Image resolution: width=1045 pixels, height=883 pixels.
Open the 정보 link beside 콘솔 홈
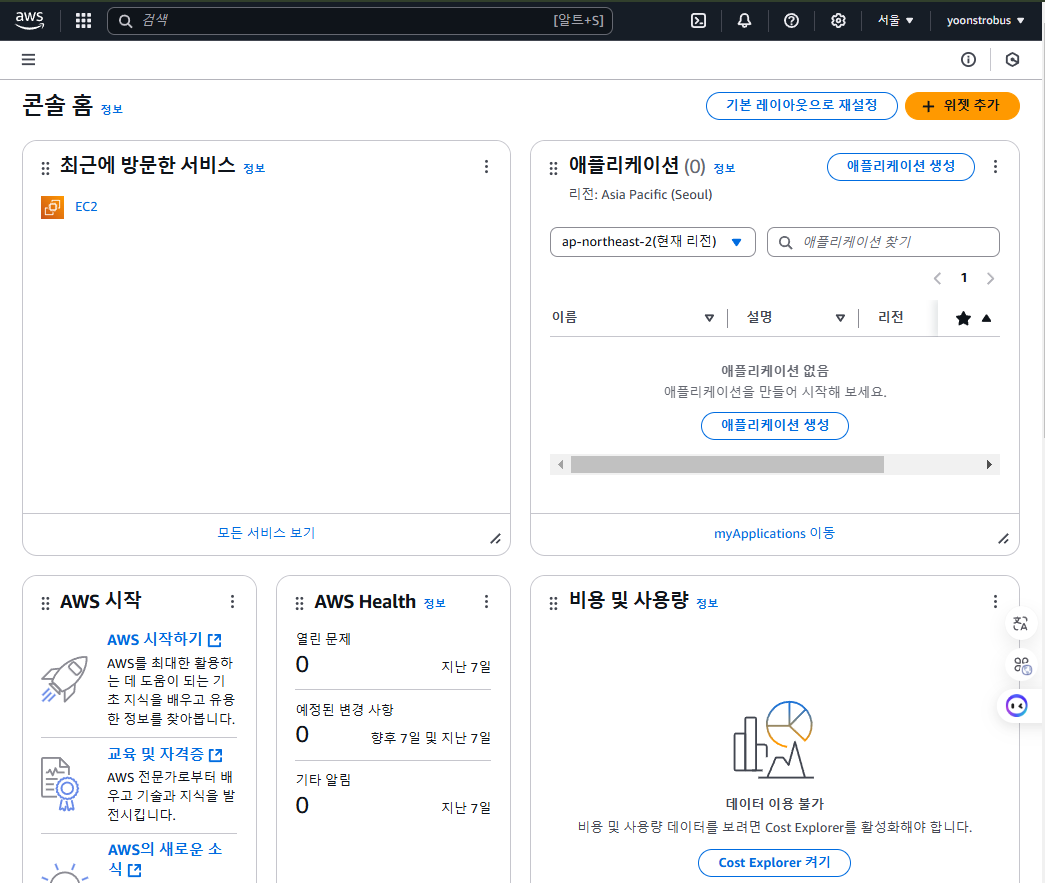coord(112,109)
